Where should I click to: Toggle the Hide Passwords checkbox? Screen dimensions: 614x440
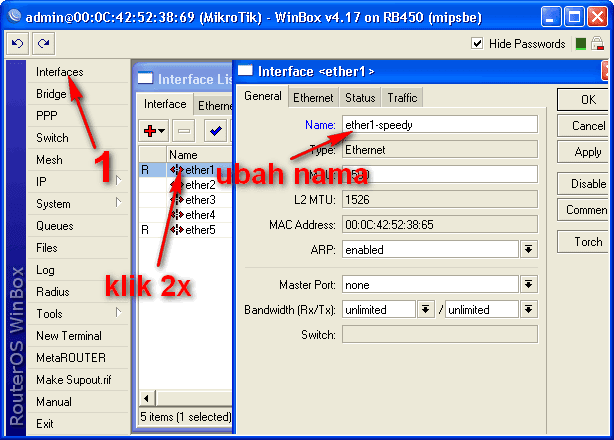pos(477,43)
